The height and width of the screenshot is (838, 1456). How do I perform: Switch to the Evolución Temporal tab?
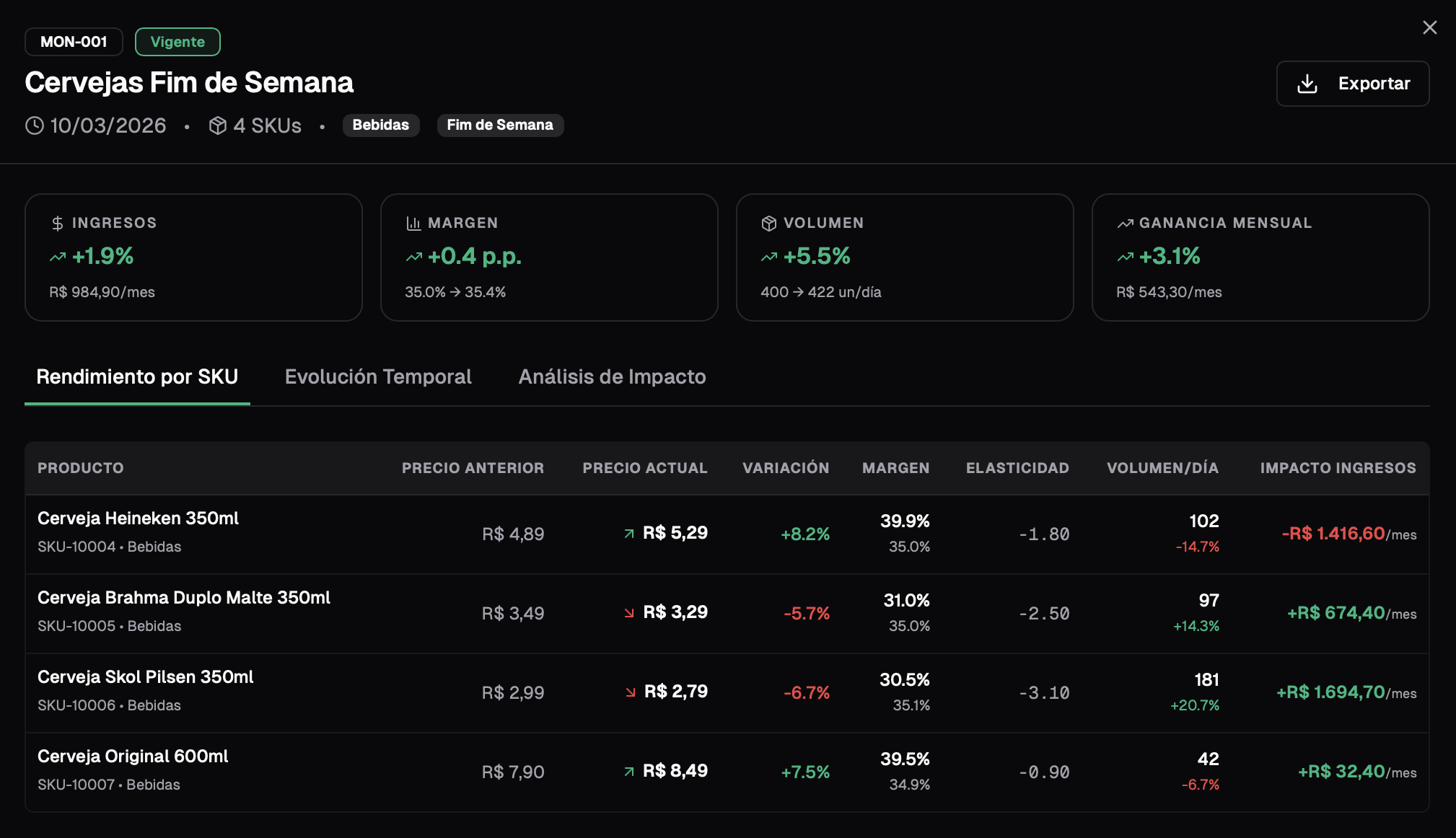pos(378,376)
